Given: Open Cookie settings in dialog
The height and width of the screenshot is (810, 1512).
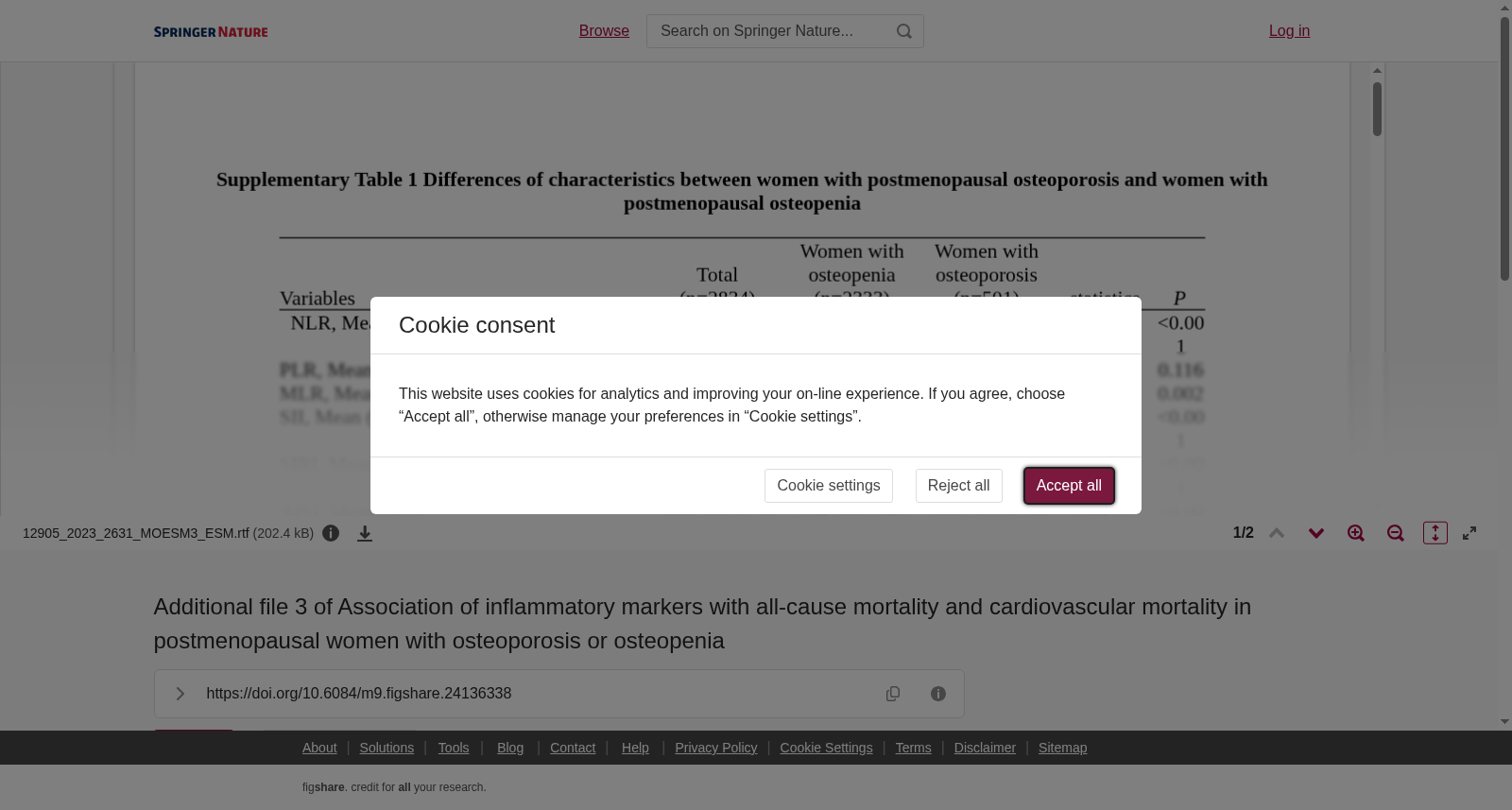Looking at the screenshot, I should click(x=829, y=486).
